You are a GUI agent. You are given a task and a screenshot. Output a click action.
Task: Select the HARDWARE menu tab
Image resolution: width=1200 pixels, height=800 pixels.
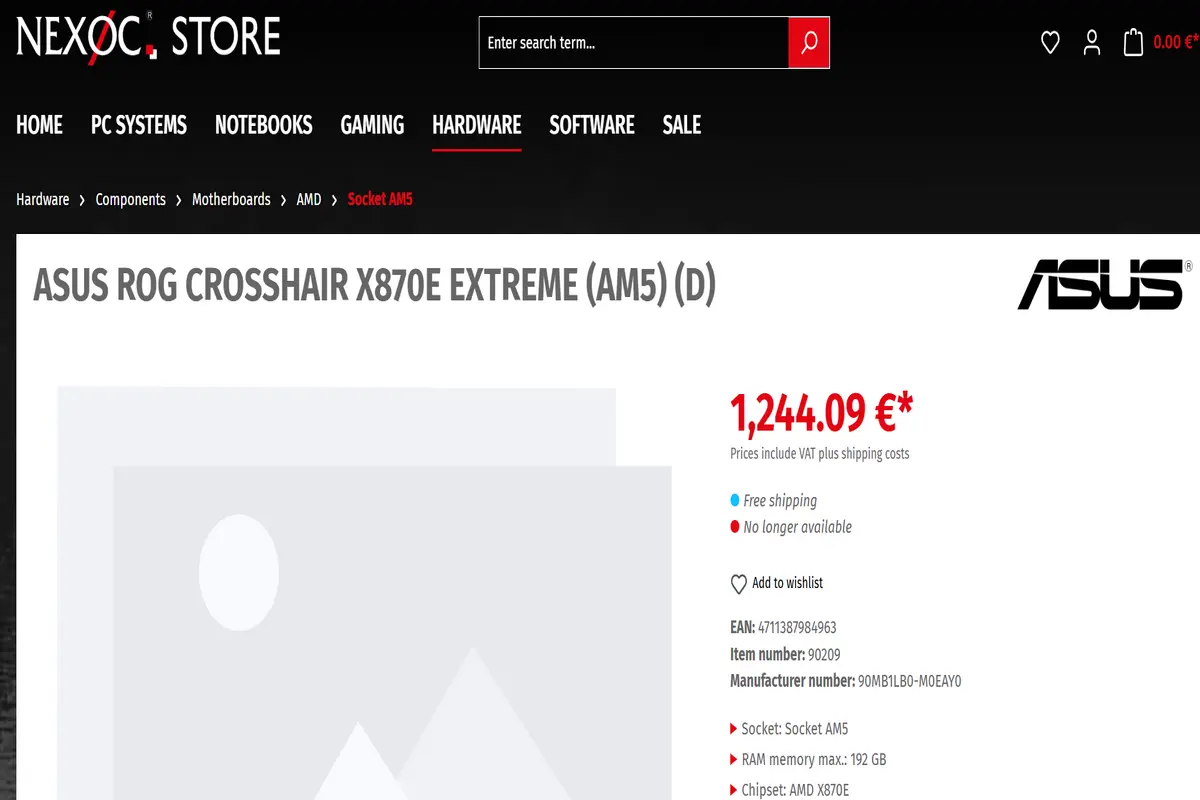477,125
